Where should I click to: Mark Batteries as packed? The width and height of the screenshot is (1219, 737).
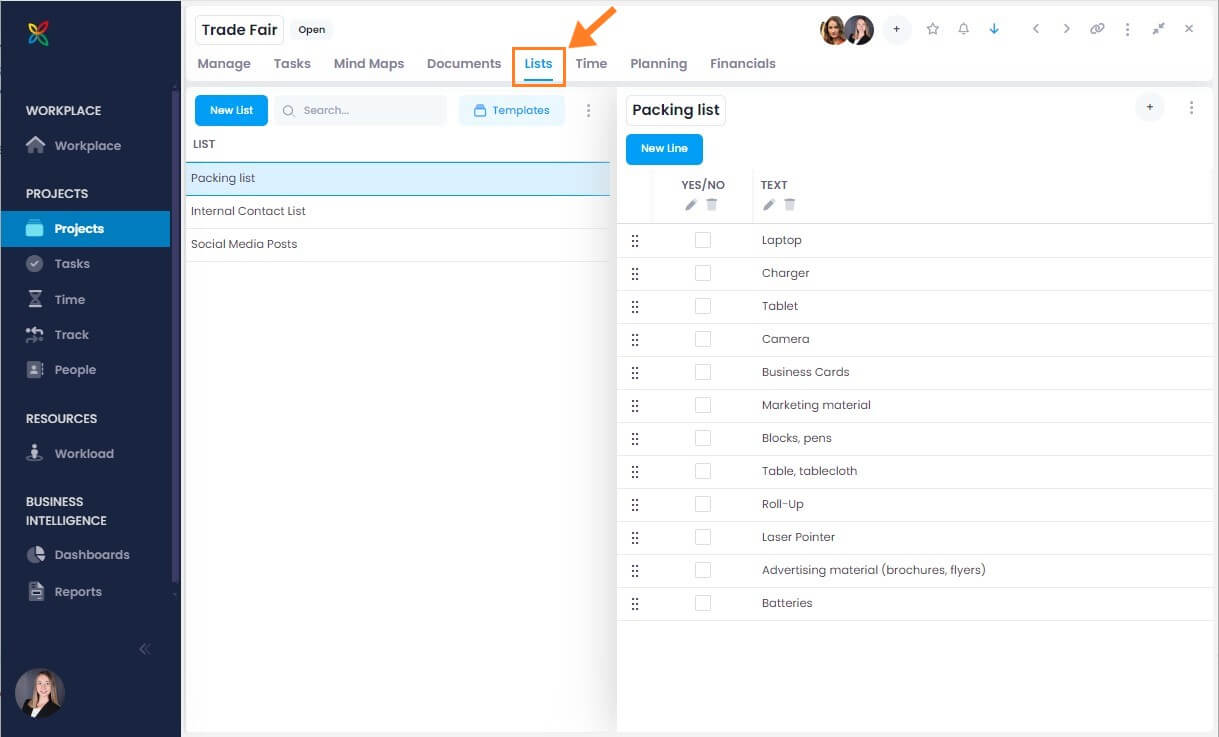pos(703,603)
